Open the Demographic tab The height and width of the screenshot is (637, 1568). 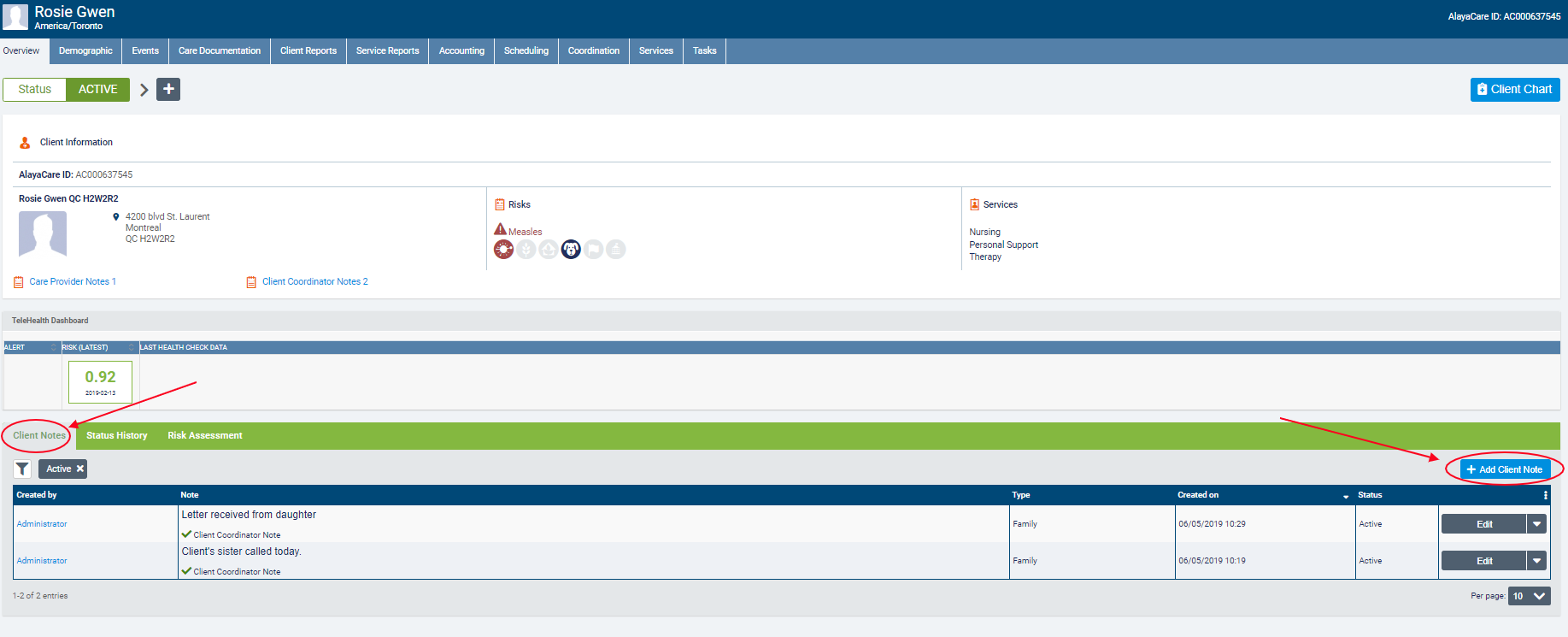[85, 50]
